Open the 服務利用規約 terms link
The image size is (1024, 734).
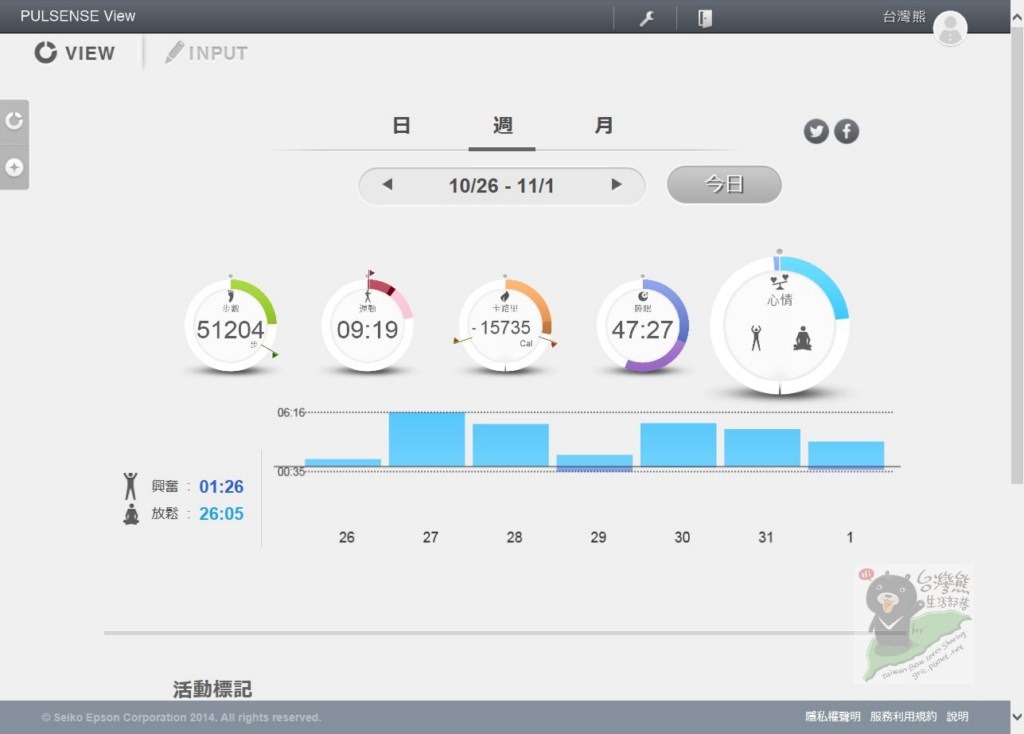(903, 716)
